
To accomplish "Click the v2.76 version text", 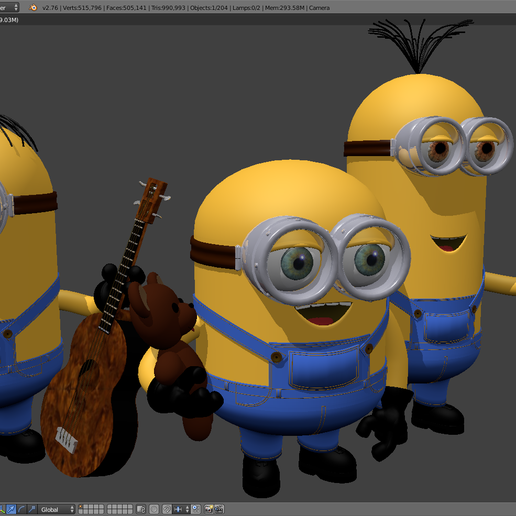I will (x=50, y=7).
